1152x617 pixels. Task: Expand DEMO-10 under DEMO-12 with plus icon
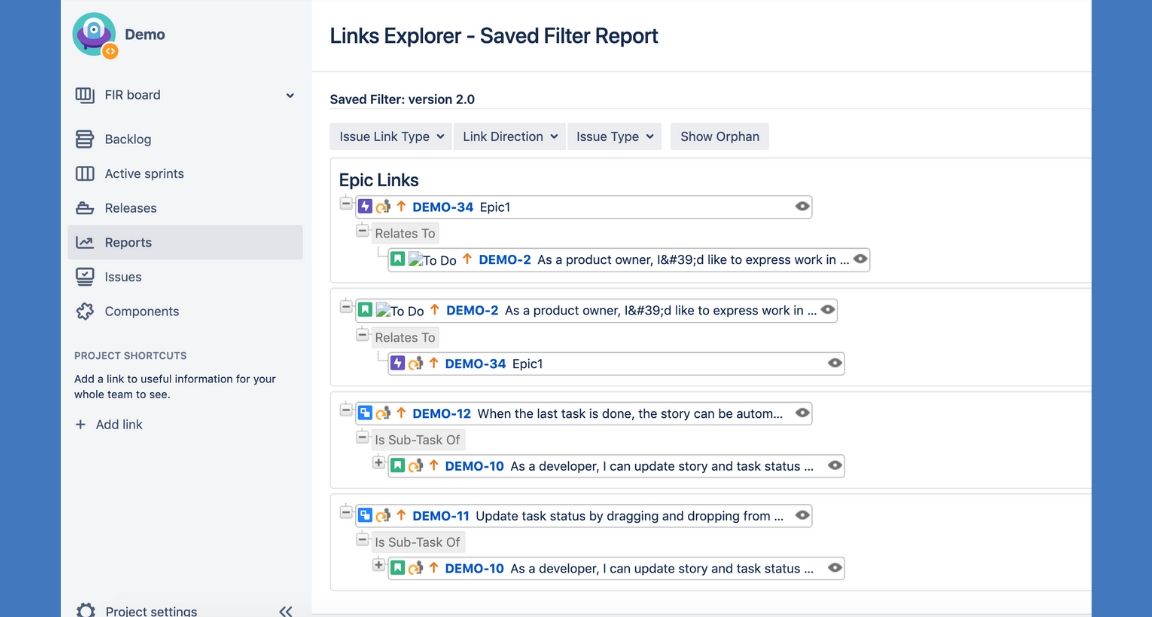[x=378, y=463]
